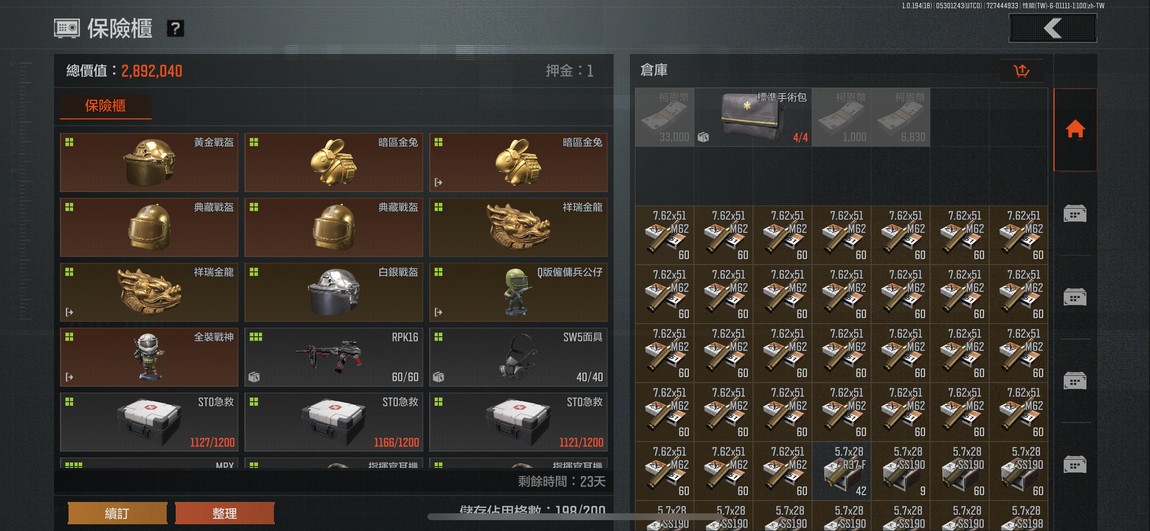Select the RPK16 rifle item
Screen dimensions: 1150x531
coord(334,357)
